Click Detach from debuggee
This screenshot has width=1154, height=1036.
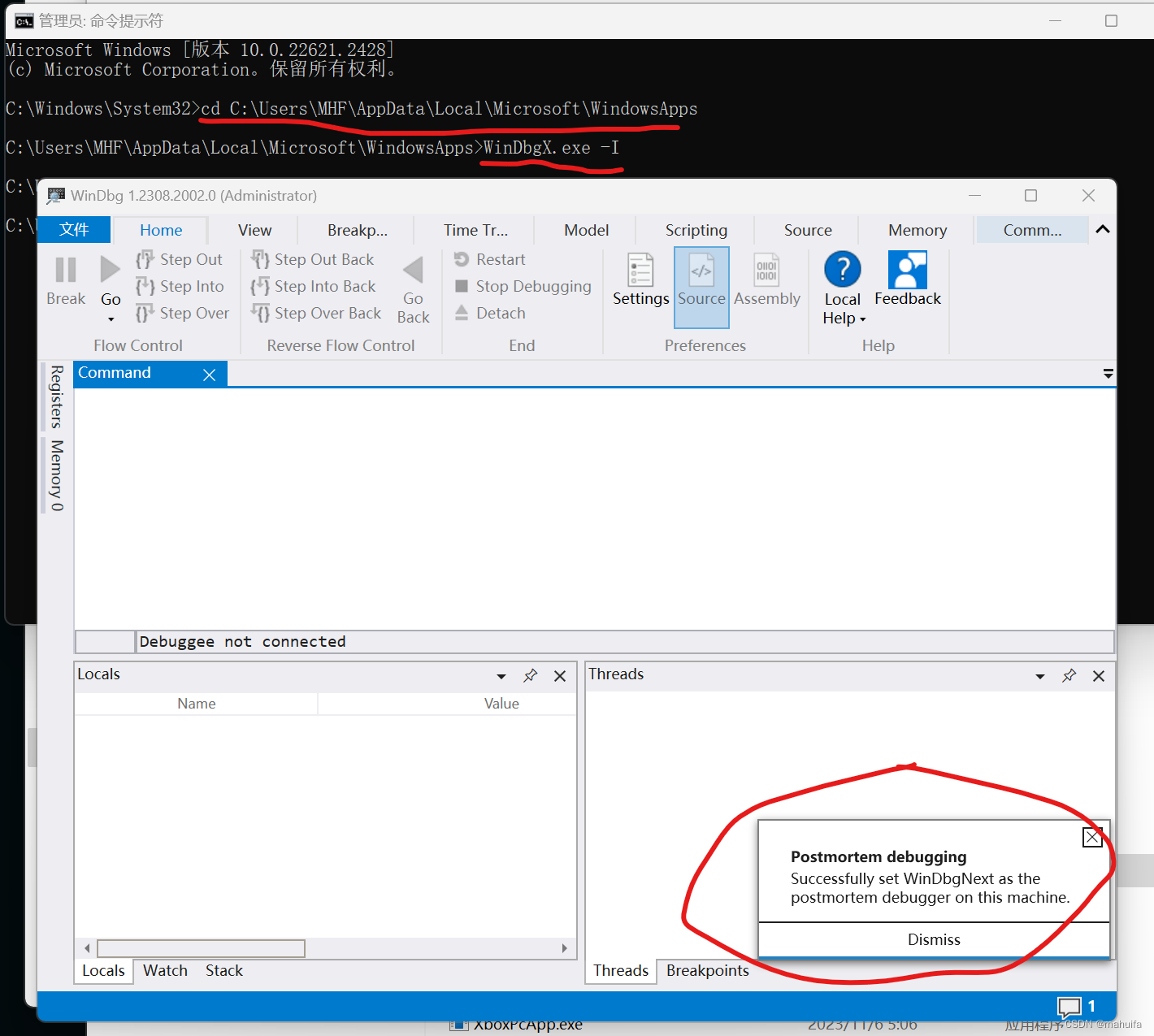point(489,313)
